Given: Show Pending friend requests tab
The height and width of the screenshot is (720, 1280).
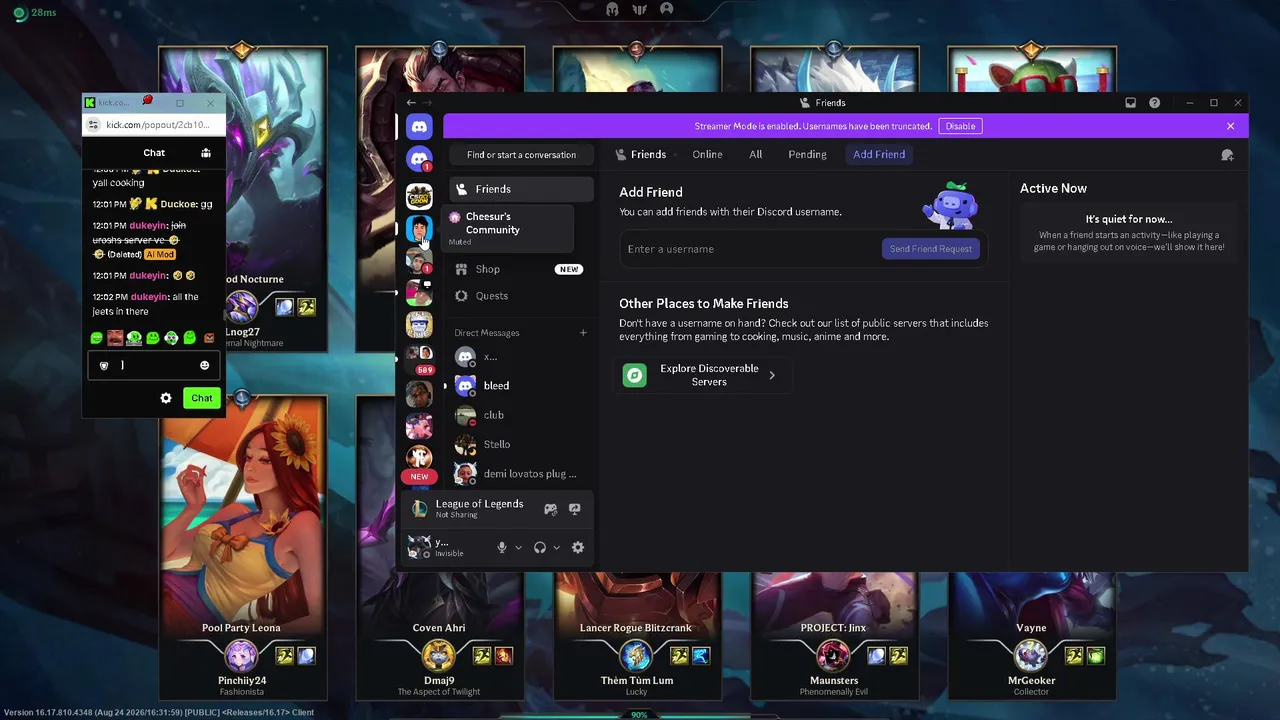Looking at the screenshot, I should click(x=807, y=155).
